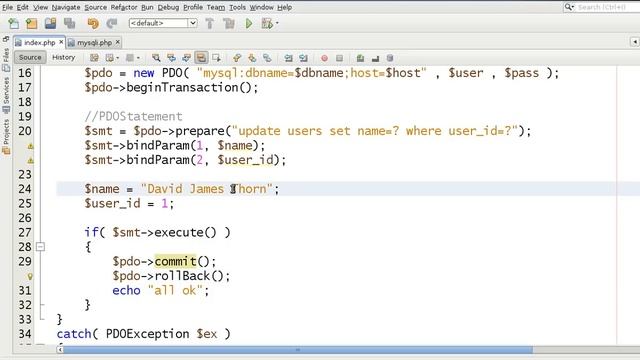Open the Edit menu
Screen dimensions: 640x360
pyautogui.click(x=22, y=7)
